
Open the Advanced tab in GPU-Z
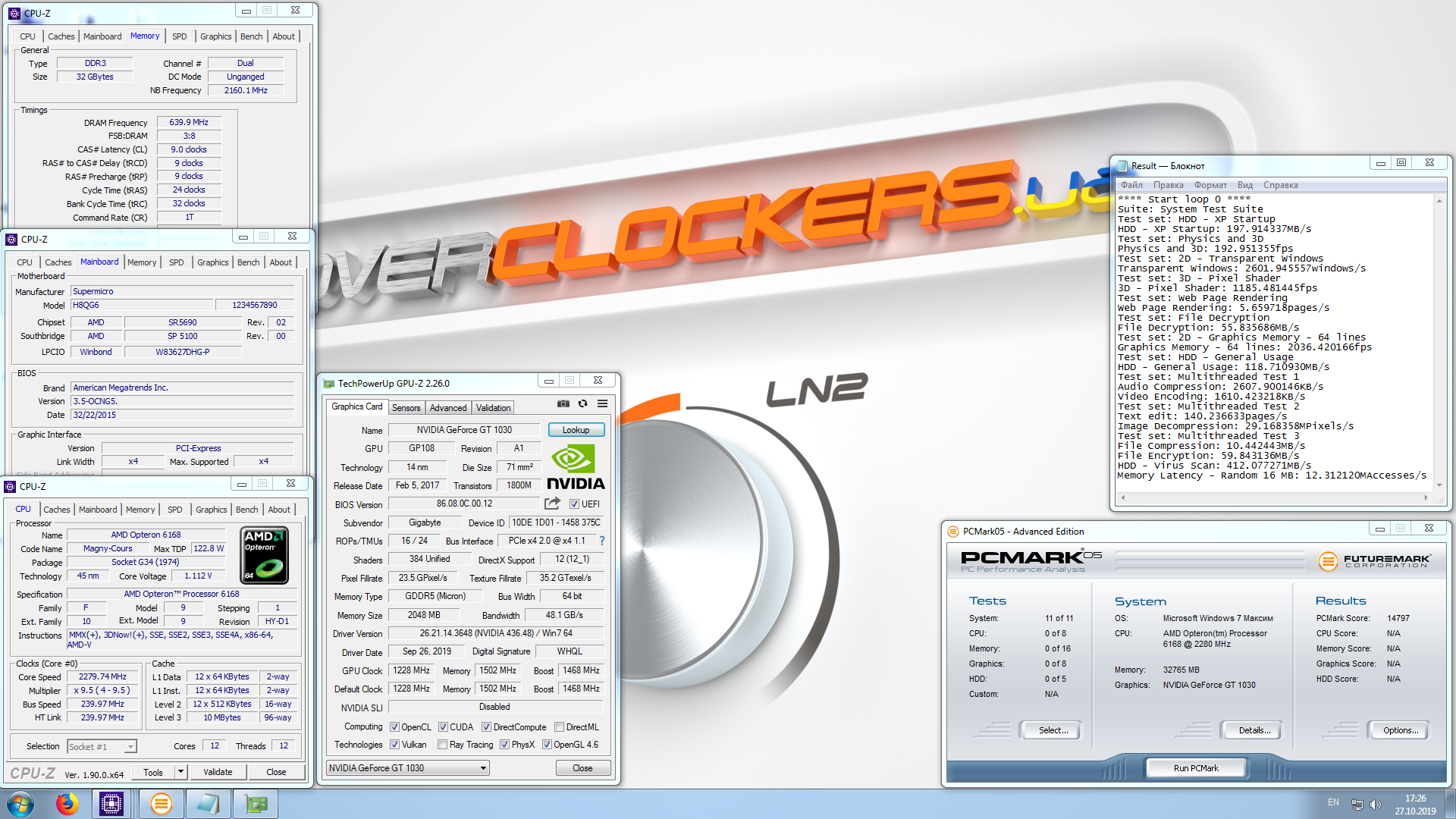tap(448, 408)
